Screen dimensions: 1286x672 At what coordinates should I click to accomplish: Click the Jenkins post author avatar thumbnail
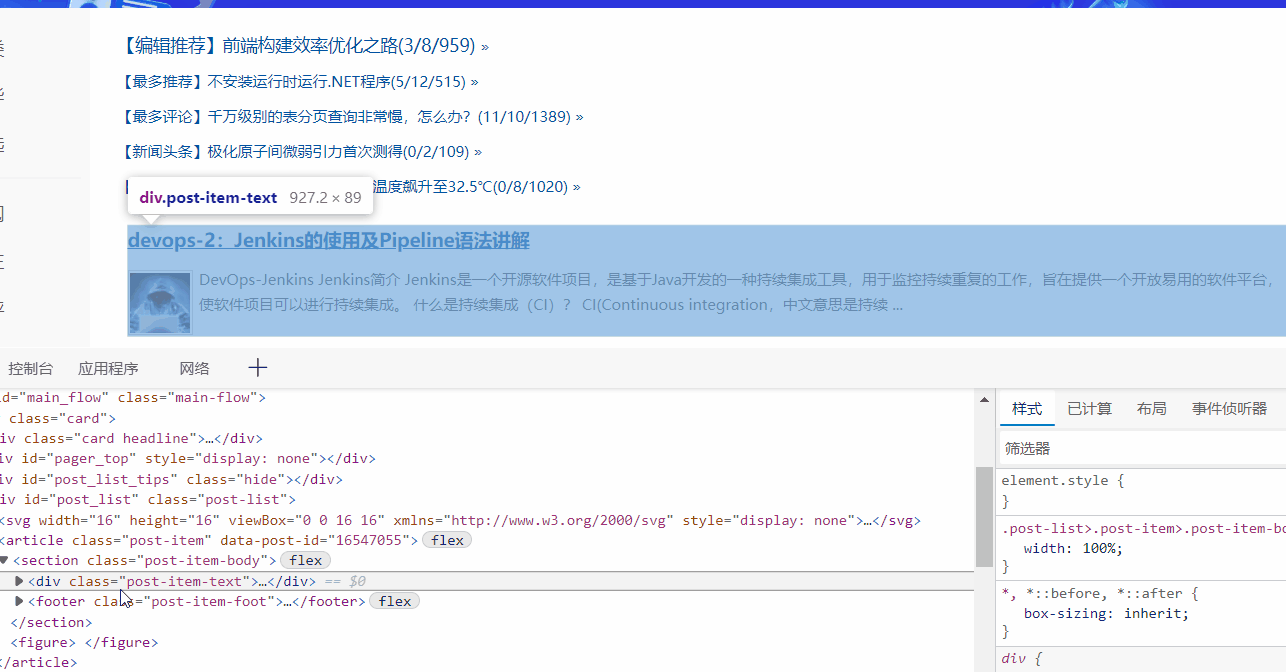coord(160,302)
